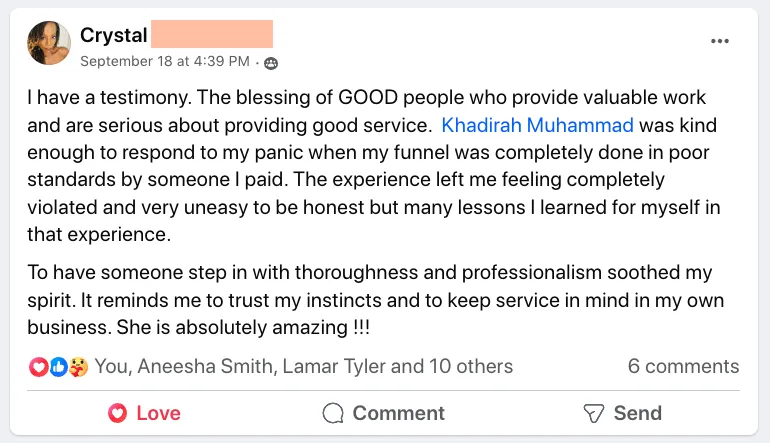Open Crystal's profile name link
This screenshot has width=770, height=443.
[113, 36]
